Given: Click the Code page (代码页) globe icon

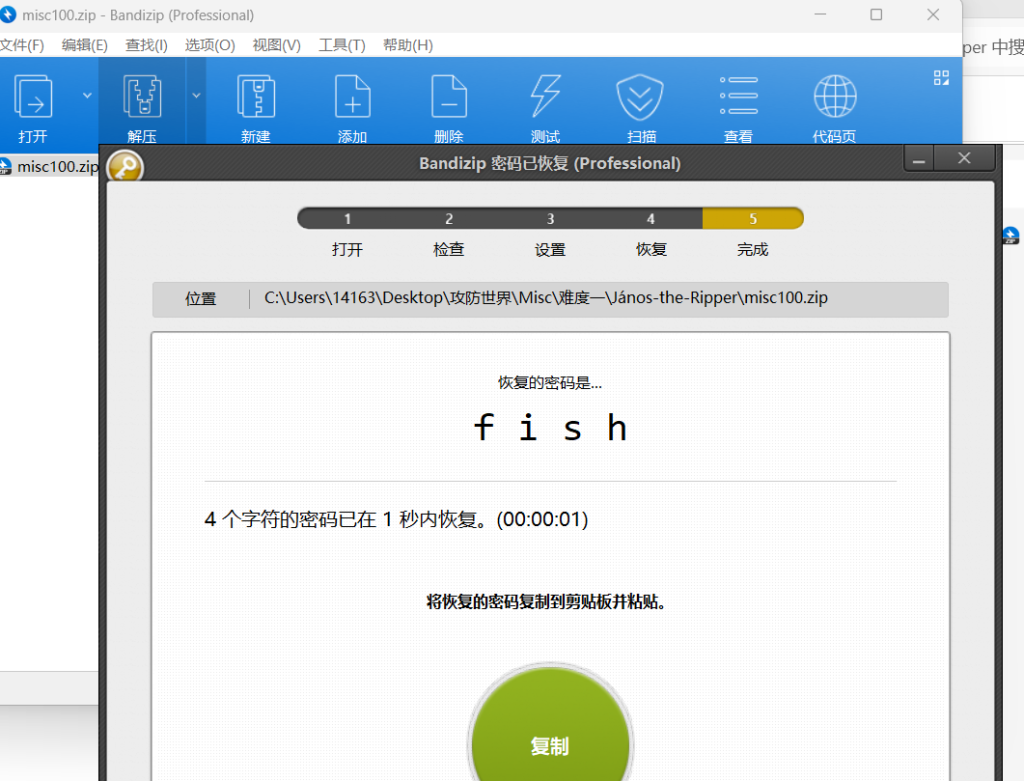Looking at the screenshot, I should (x=834, y=98).
